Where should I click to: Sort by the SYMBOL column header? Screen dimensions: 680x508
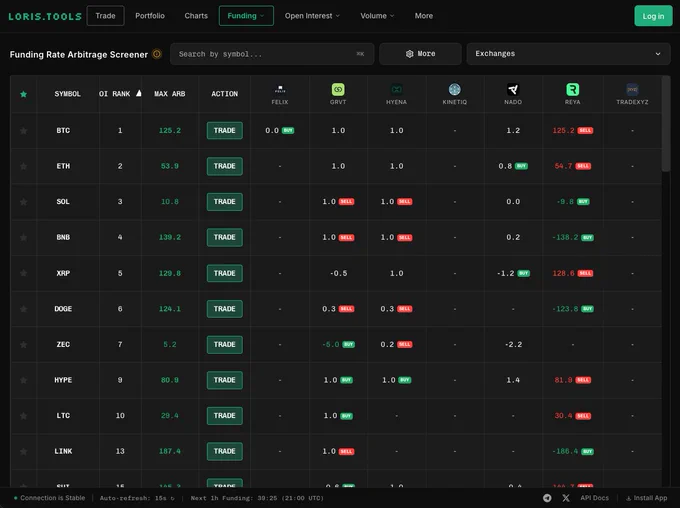pos(67,94)
